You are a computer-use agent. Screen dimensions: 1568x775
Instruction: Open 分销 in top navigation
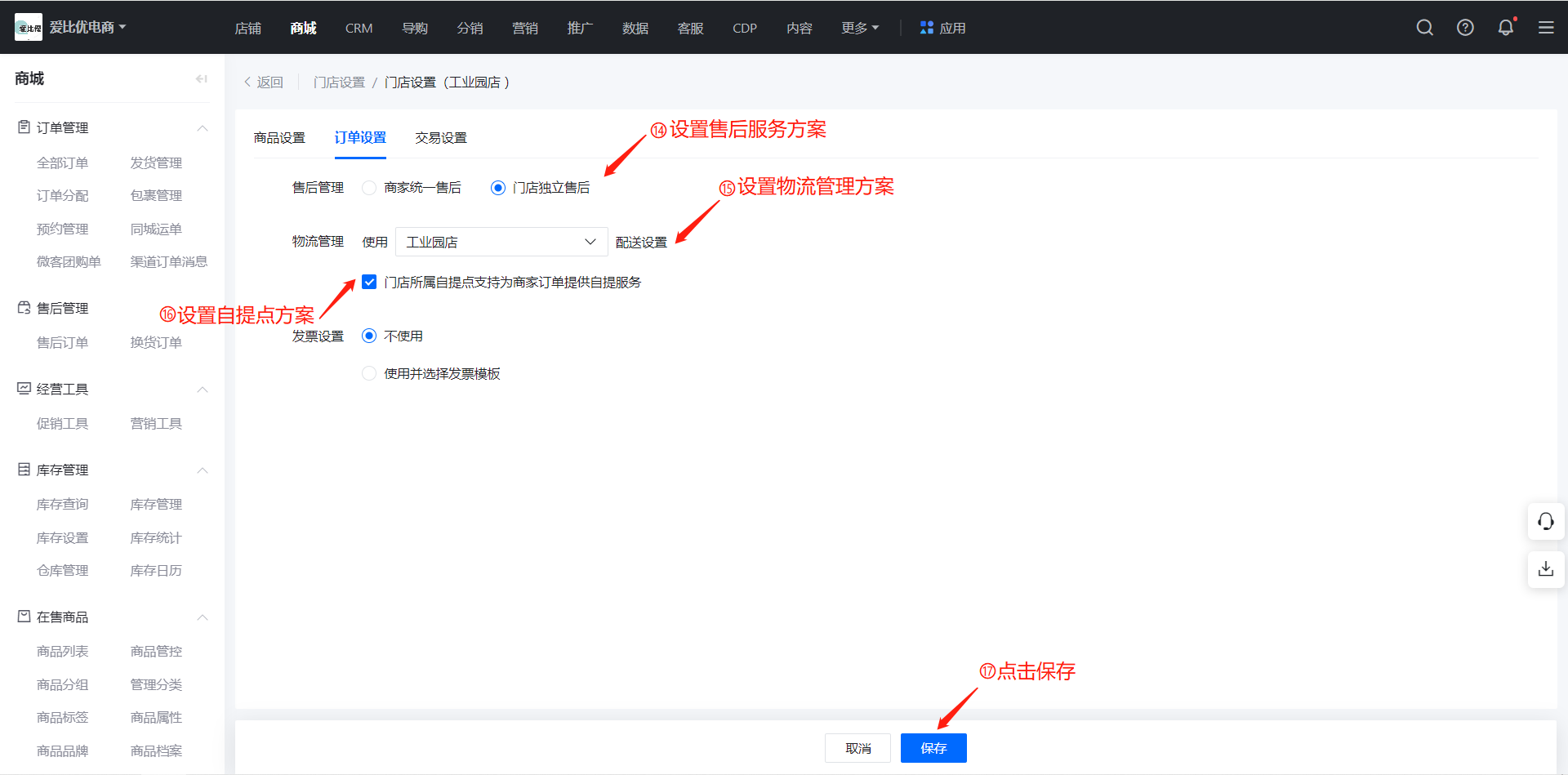tap(470, 28)
